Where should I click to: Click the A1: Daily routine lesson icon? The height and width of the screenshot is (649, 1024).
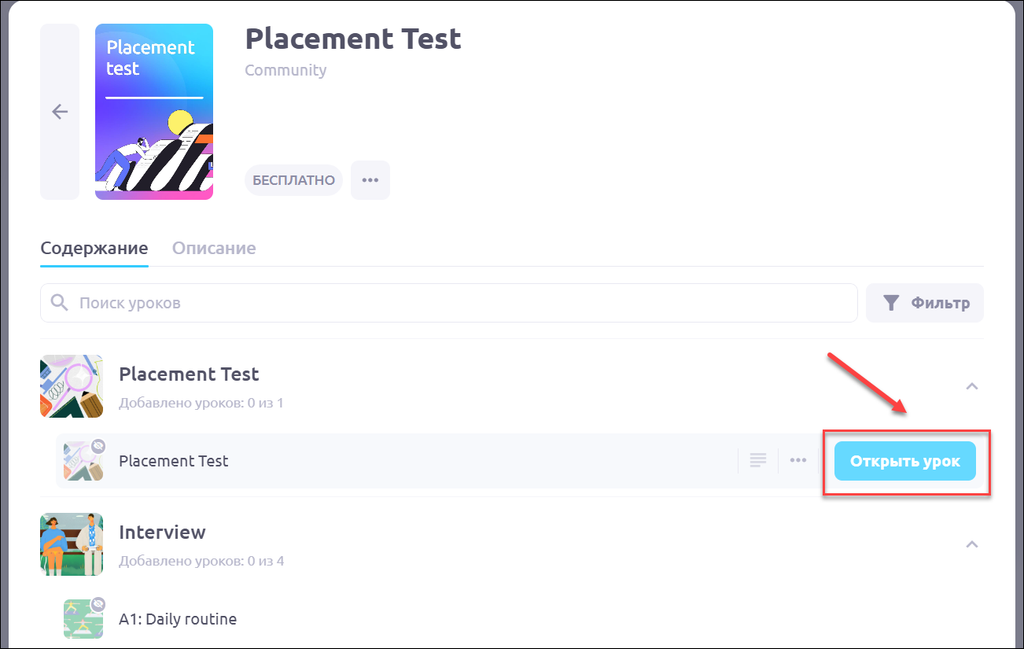coord(83,619)
